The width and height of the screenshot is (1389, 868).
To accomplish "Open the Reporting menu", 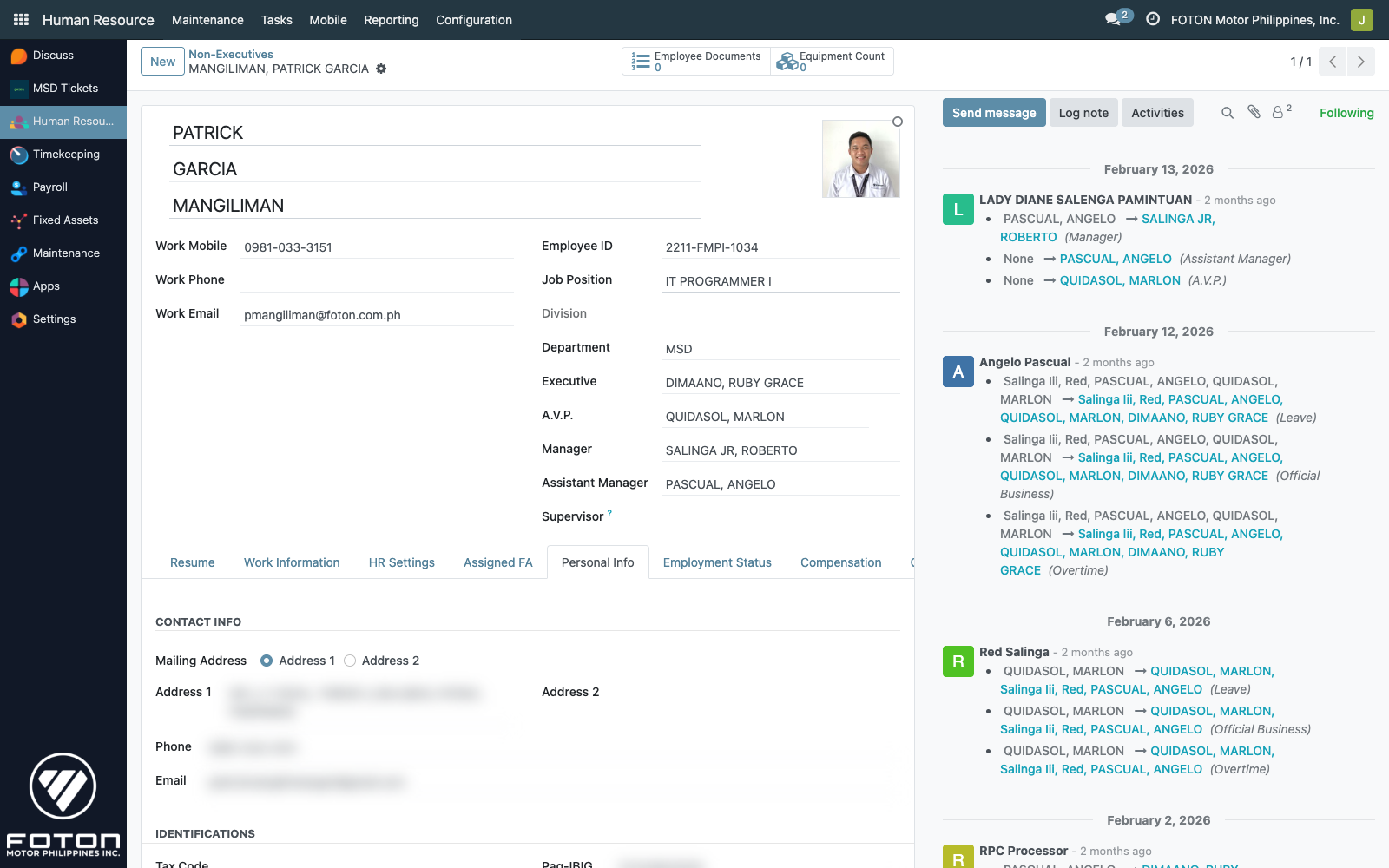I will tap(391, 20).
